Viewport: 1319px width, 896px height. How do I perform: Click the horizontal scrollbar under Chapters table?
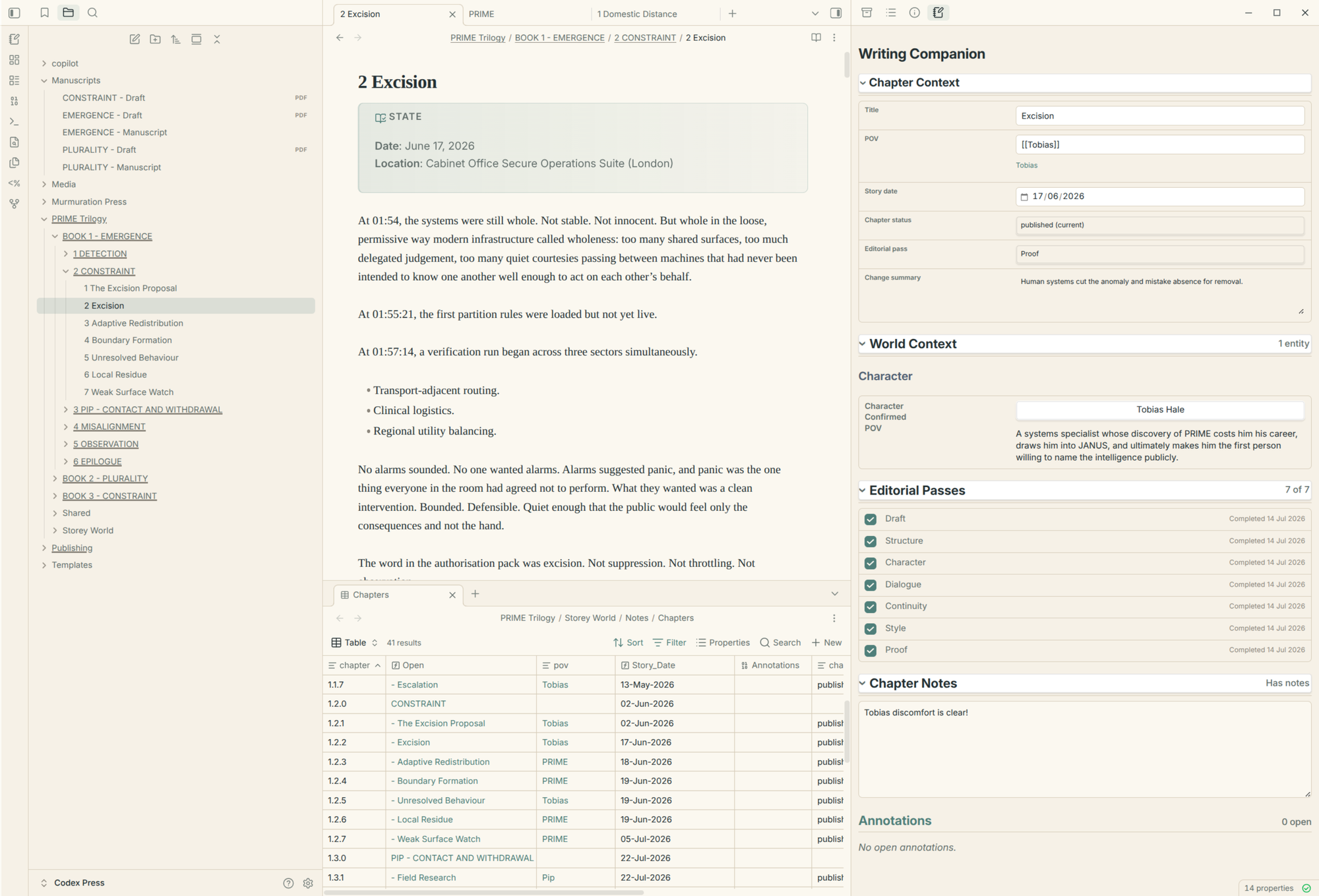483,893
